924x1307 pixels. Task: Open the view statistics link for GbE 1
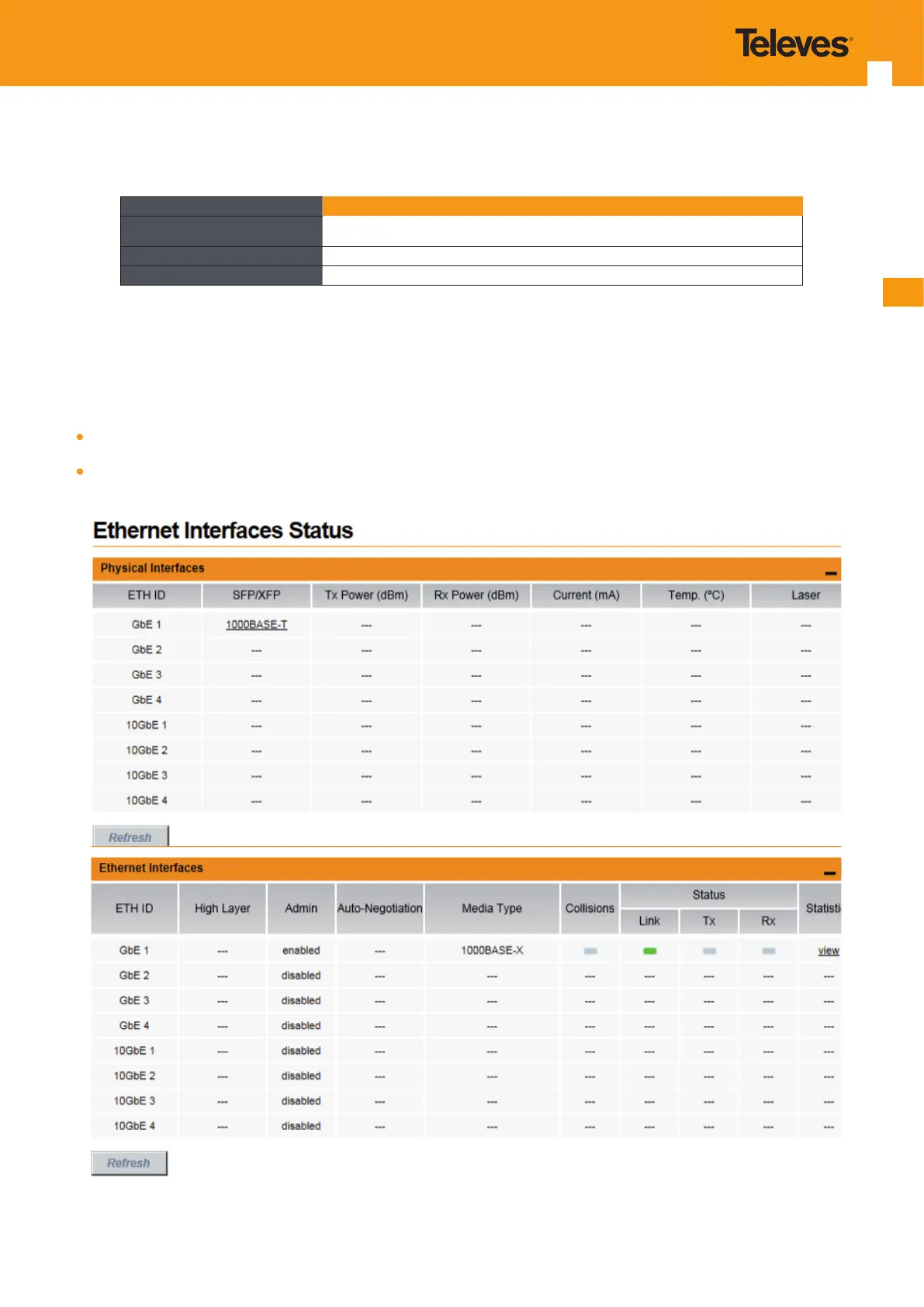coord(829,951)
